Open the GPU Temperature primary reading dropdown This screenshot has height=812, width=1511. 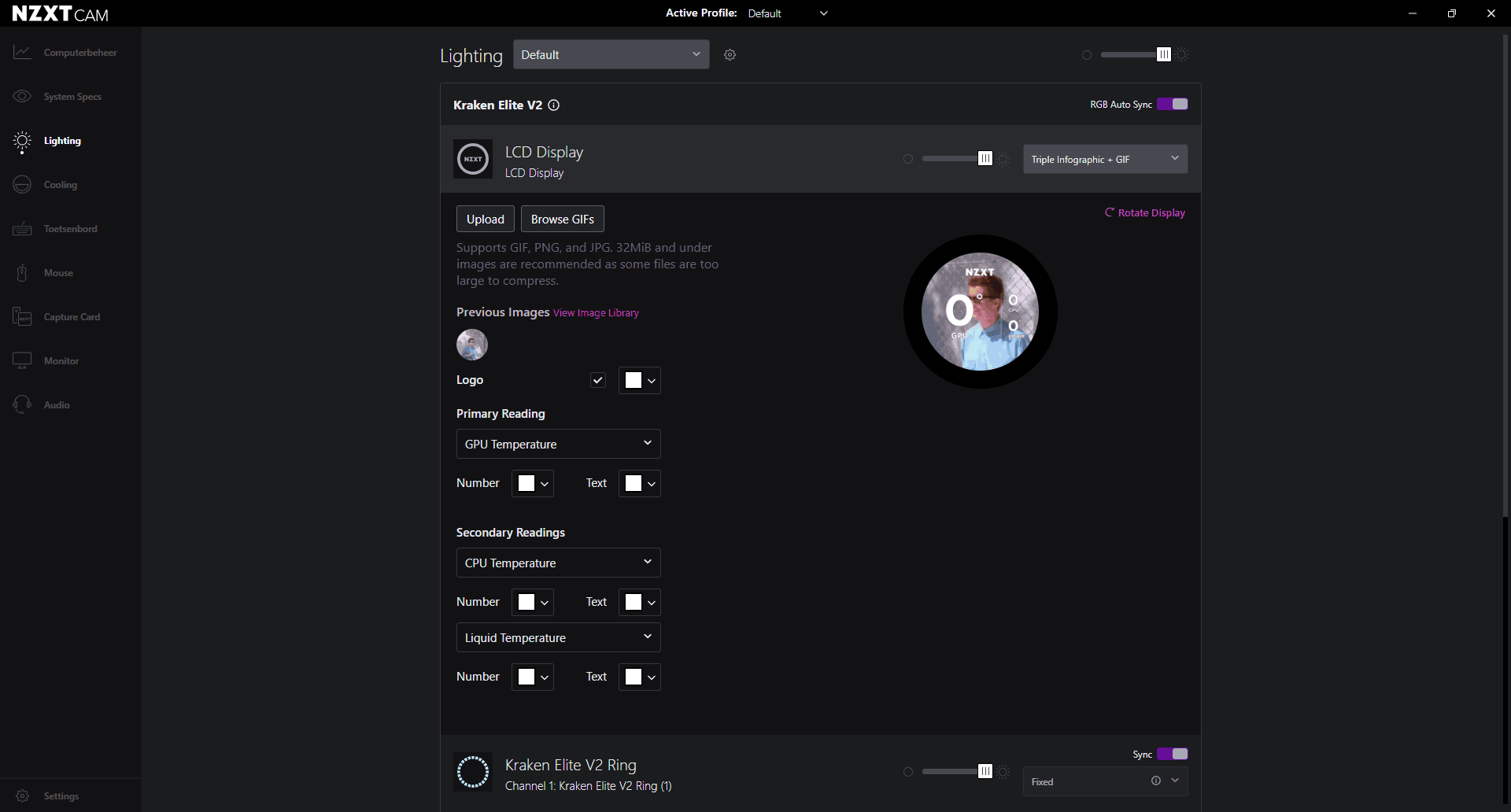pos(558,444)
